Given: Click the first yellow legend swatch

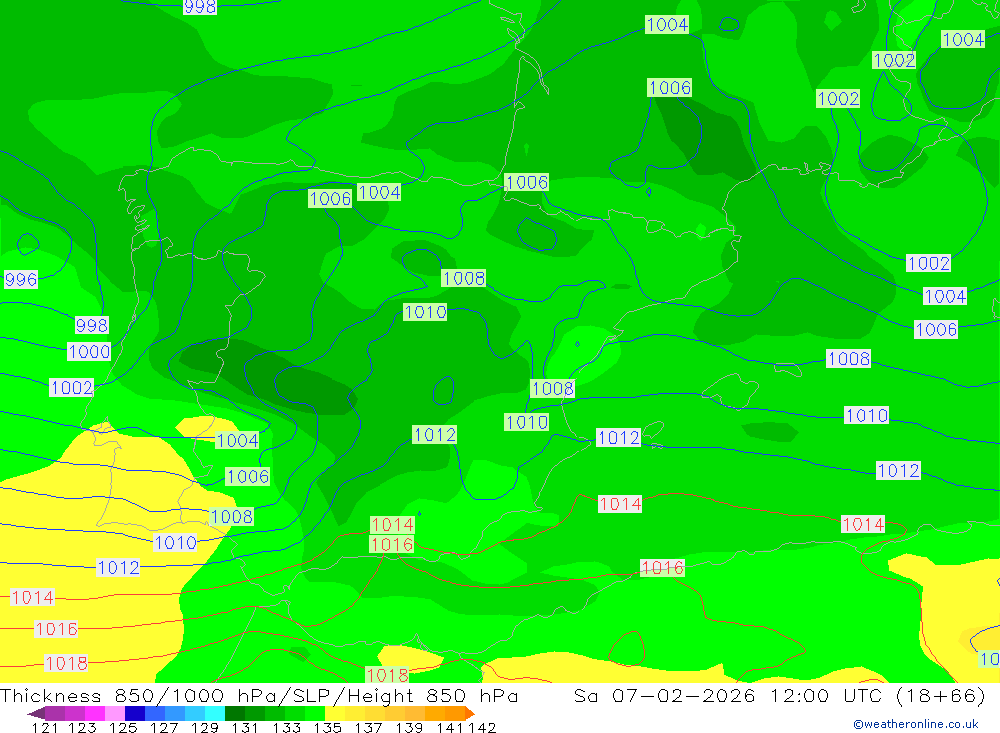Looking at the screenshot, I should tap(335, 713).
